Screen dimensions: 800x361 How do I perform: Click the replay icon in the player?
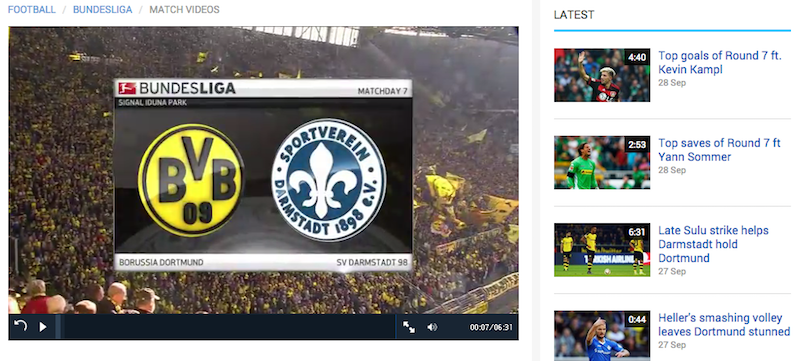click(x=20, y=326)
